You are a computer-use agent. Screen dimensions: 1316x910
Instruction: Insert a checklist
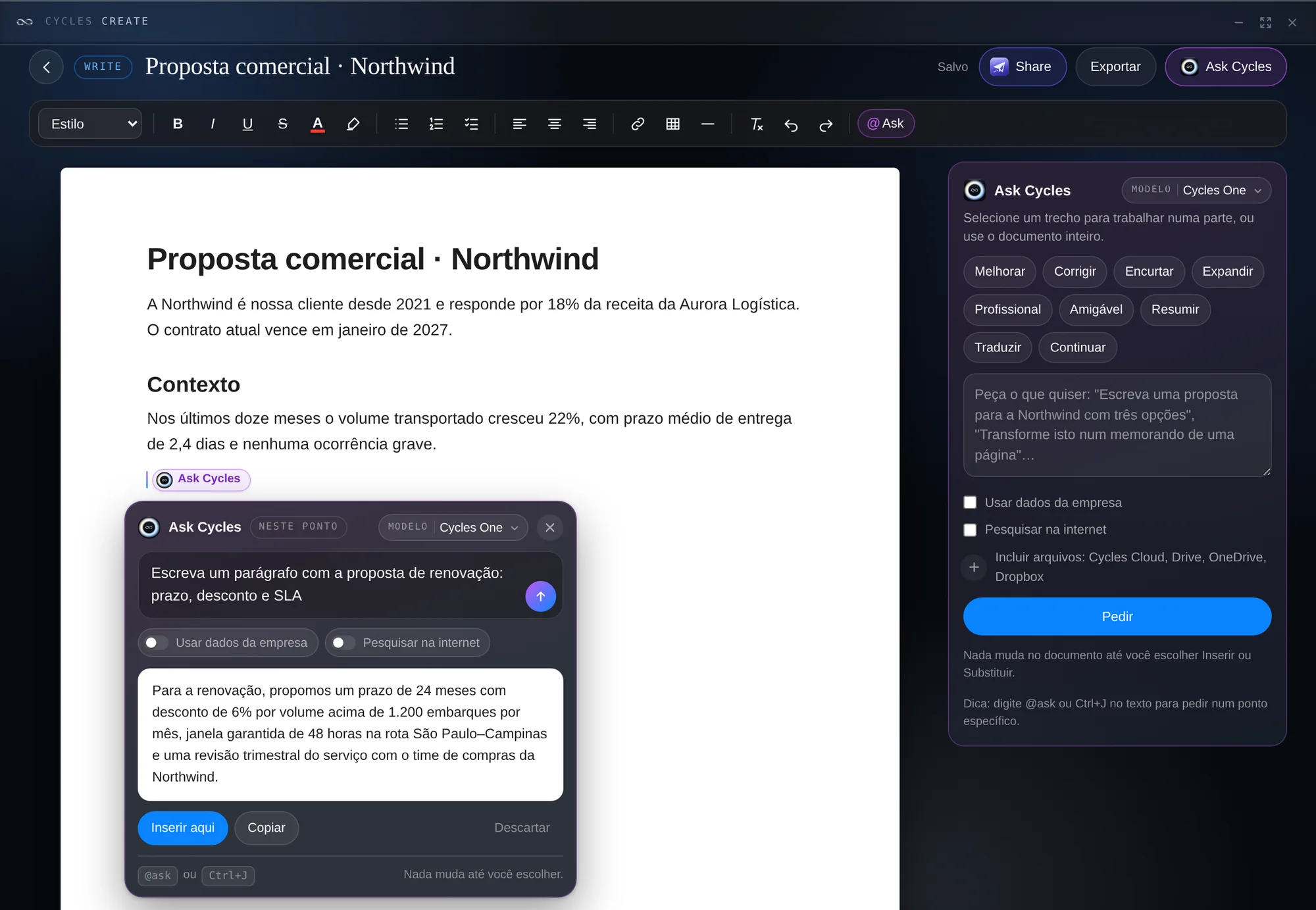coord(471,124)
